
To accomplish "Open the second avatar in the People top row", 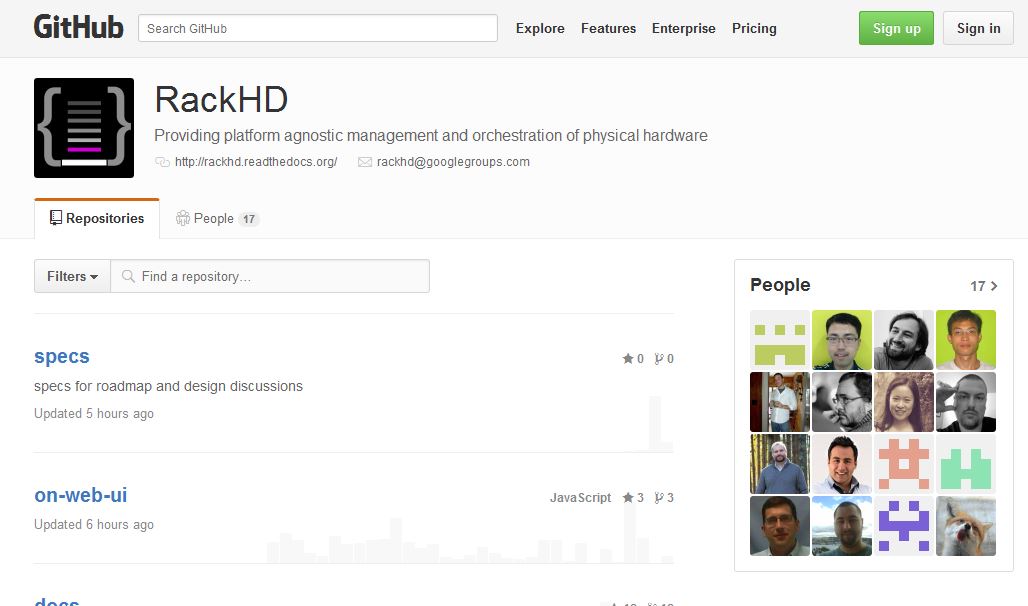I will [x=842, y=340].
